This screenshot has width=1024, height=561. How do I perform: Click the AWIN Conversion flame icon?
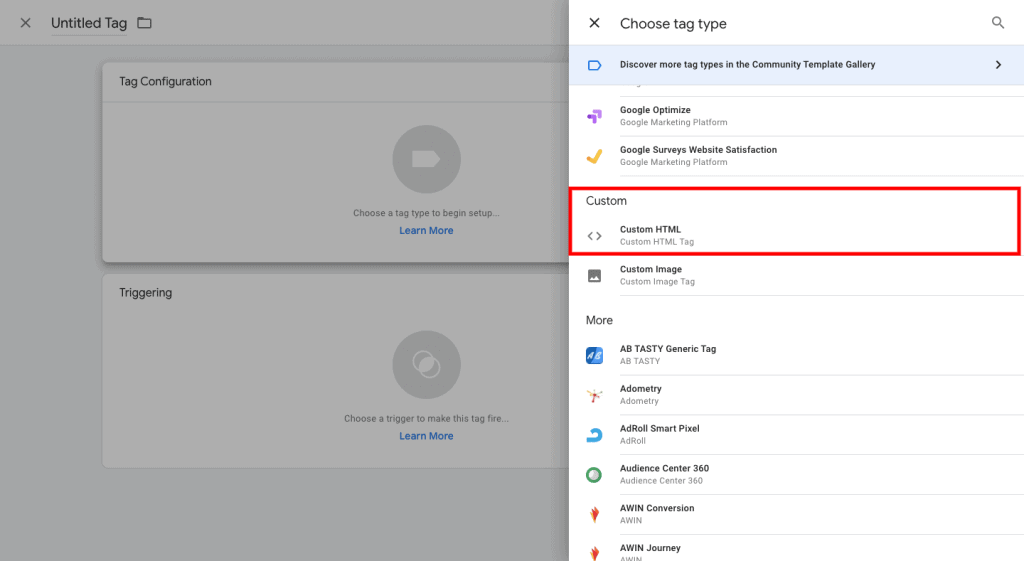tap(594, 515)
